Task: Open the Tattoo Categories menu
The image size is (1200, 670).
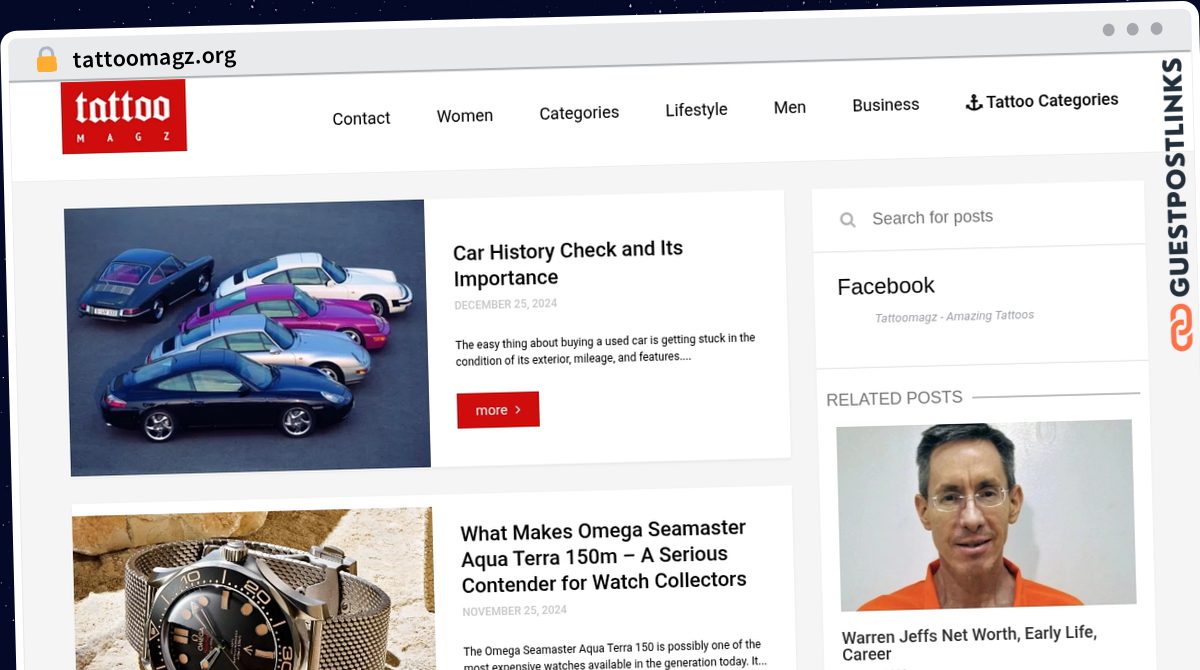Action: (1042, 101)
